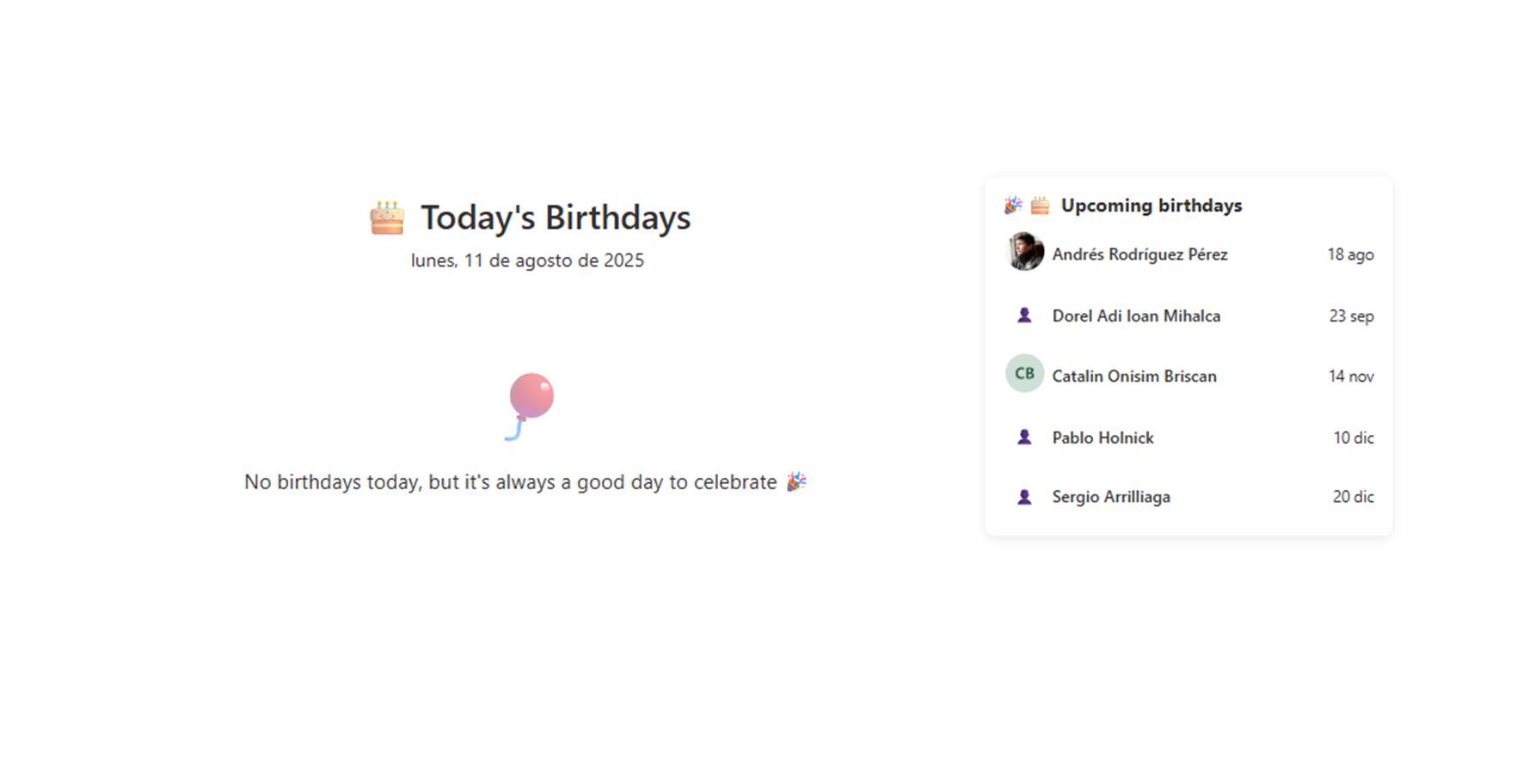The height and width of the screenshot is (784, 1523).
Task: Click the Upcoming birthdays heading
Action: point(1151,205)
